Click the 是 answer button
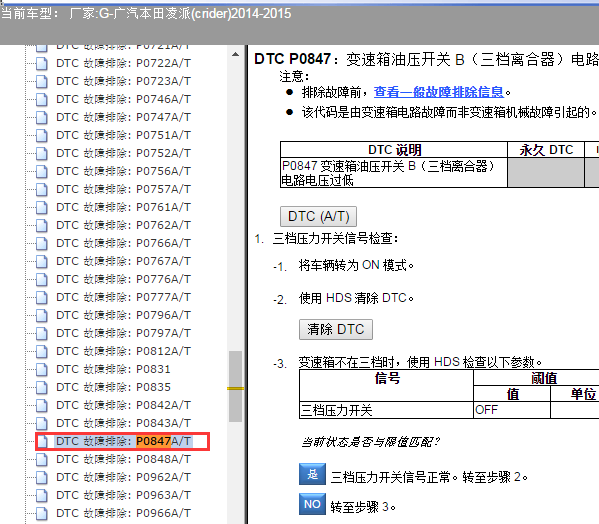This screenshot has height=524, width=599. pyautogui.click(x=312, y=474)
